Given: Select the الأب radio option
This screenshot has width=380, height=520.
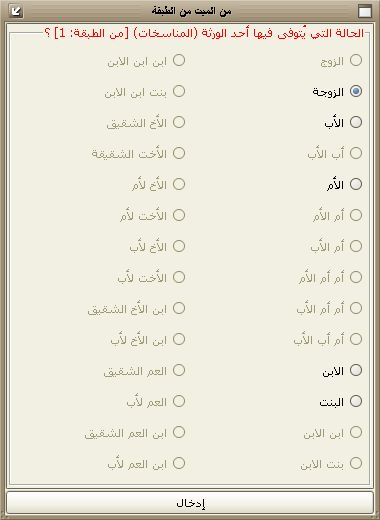Looking at the screenshot, I should point(356,122).
